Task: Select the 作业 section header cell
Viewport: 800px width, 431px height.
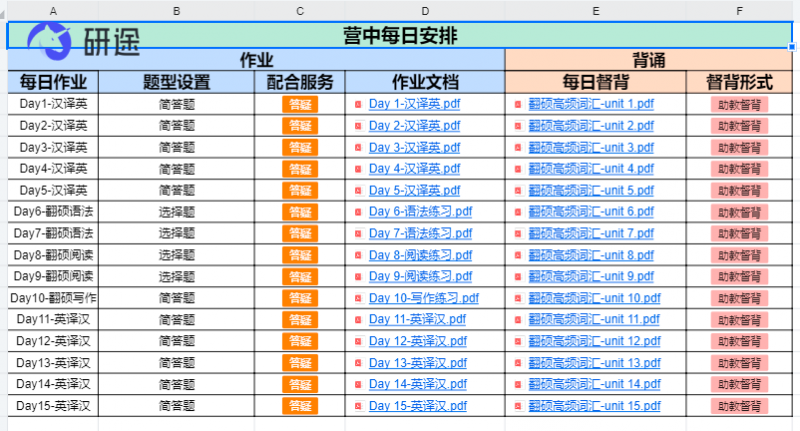Action: pyautogui.click(x=256, y=60)
